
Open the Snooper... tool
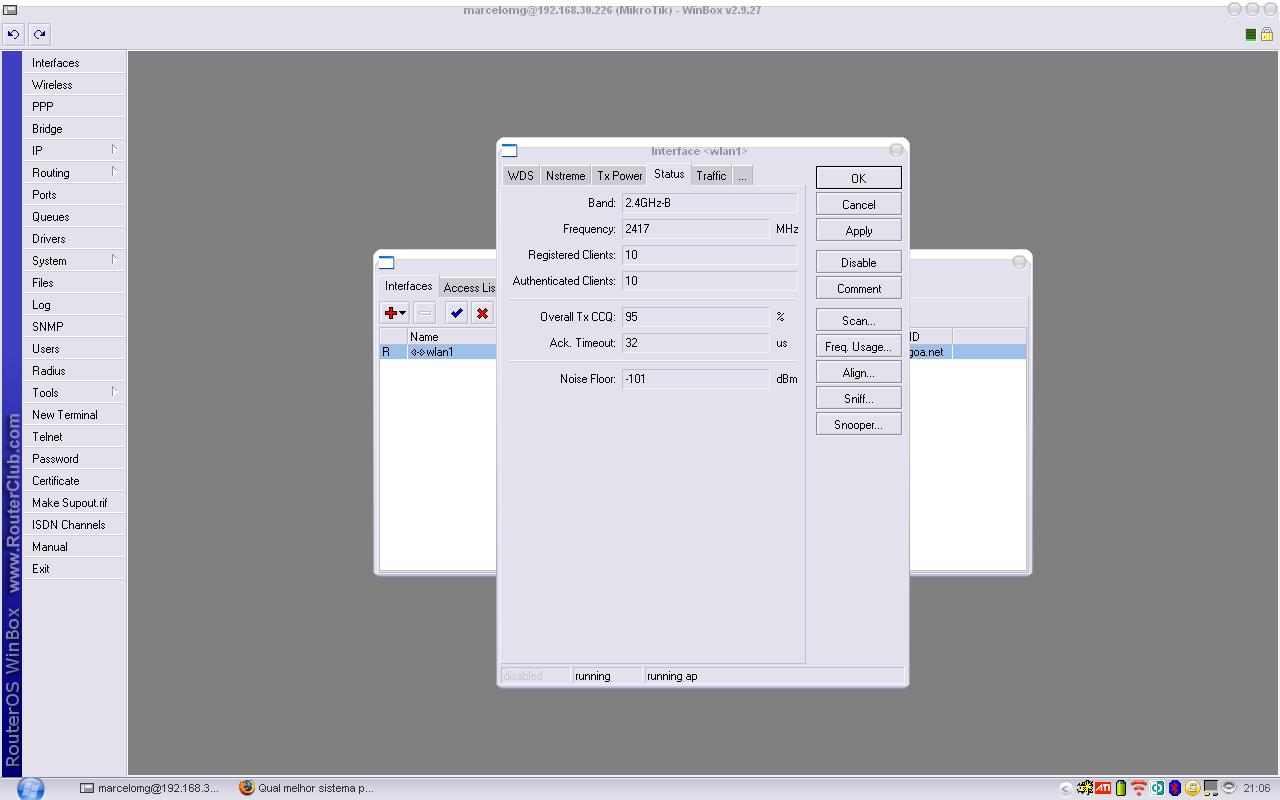tap(858, 424)
